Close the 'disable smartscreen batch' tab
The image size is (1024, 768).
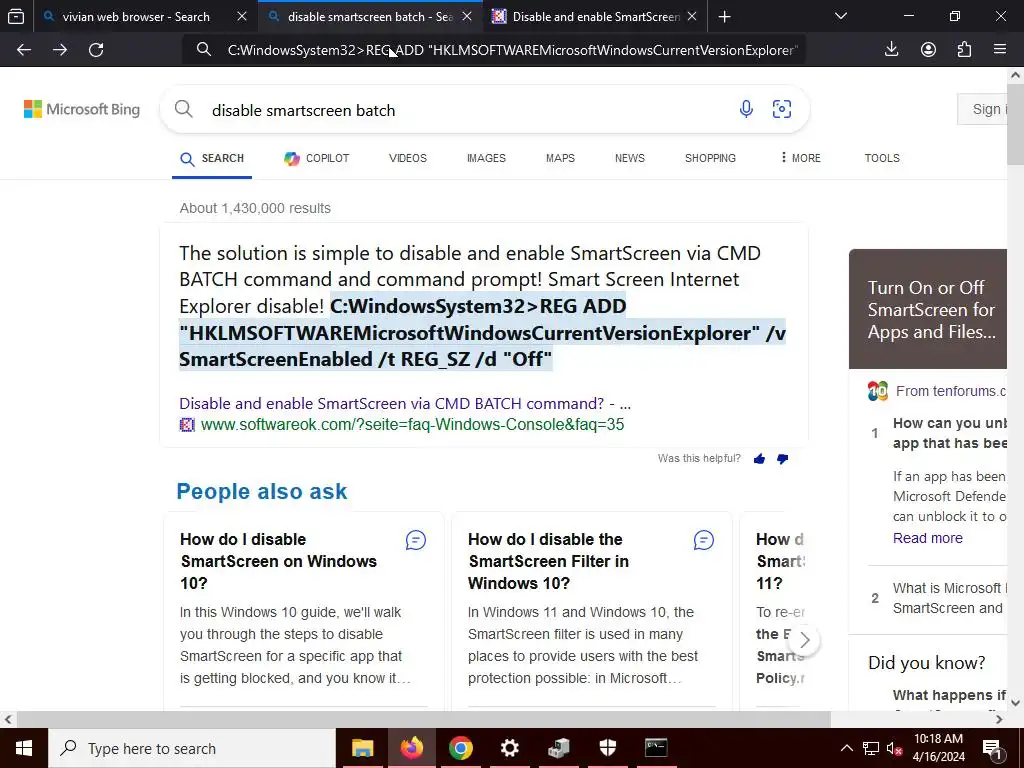(467, 16)
